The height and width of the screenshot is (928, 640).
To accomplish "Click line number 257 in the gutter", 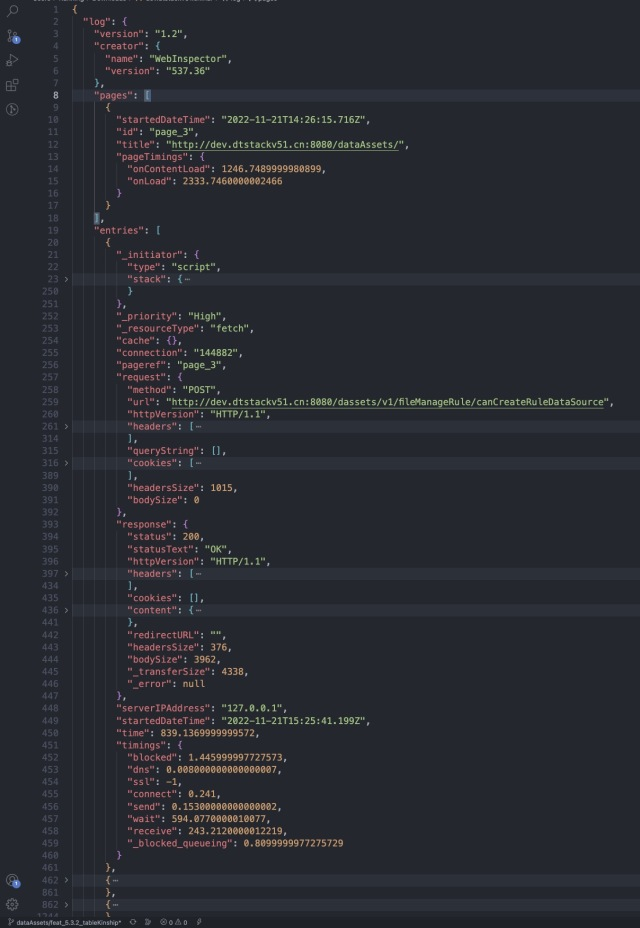I will [x=50, y=377].
